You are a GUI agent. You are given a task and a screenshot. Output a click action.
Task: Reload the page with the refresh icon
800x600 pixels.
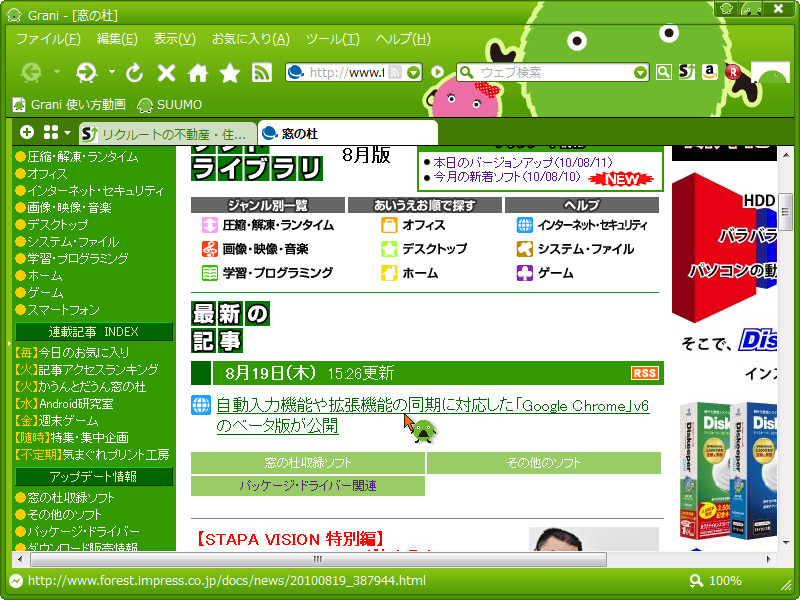click(x=135, y=73)
